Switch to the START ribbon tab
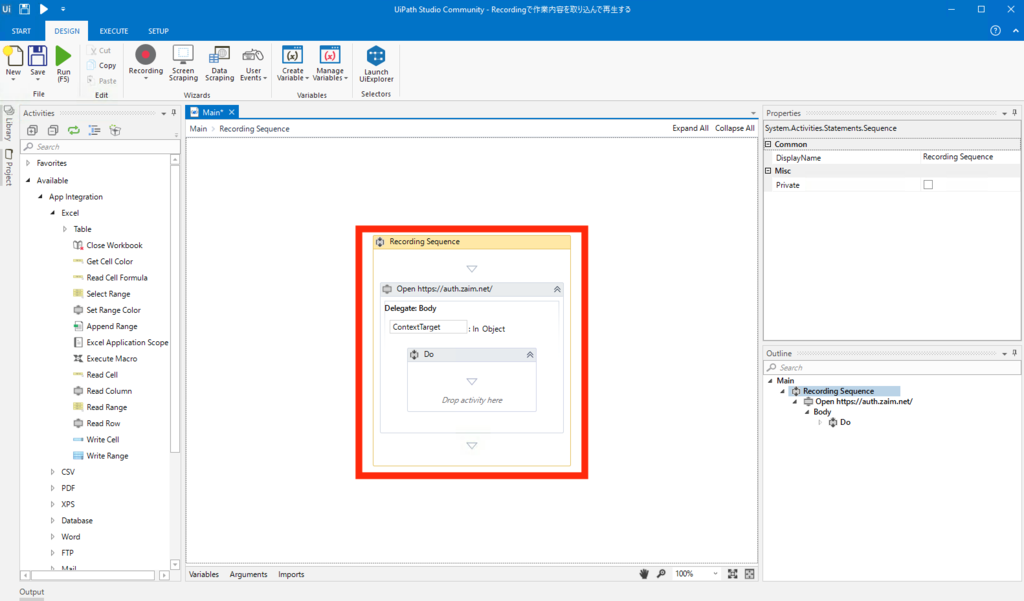This screenshot has width=1024, height=601. coord(21,31)
